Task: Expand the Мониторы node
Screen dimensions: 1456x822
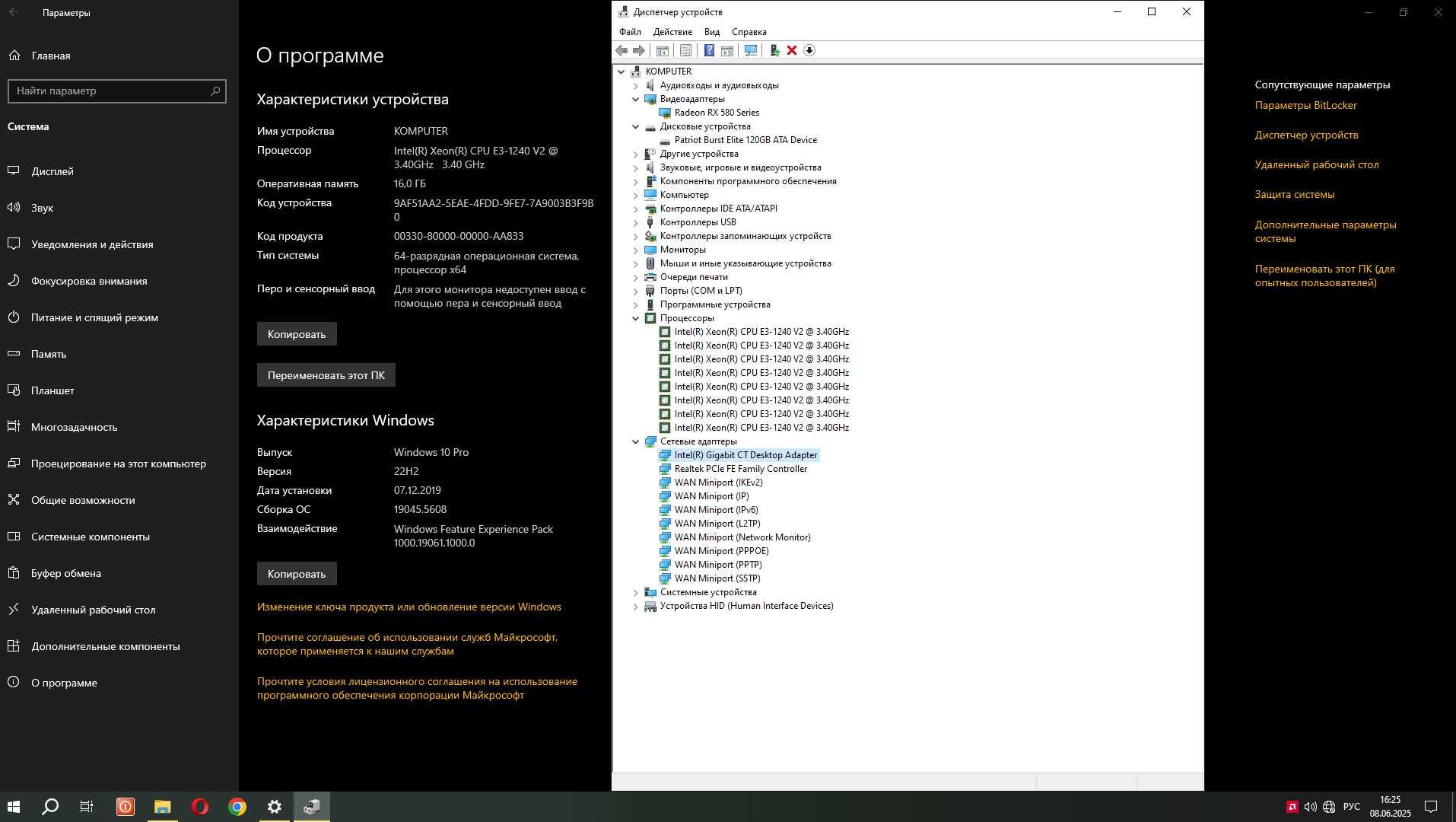Action: [636, 250]
